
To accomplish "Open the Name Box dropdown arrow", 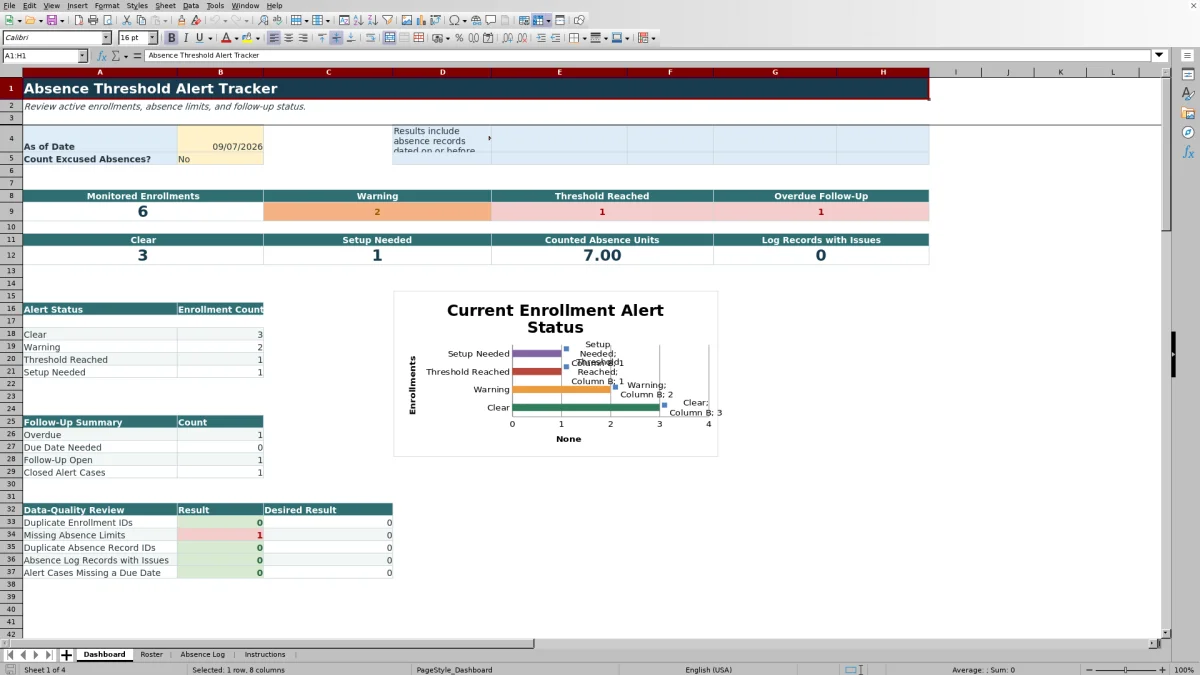I will coord(81,56).
